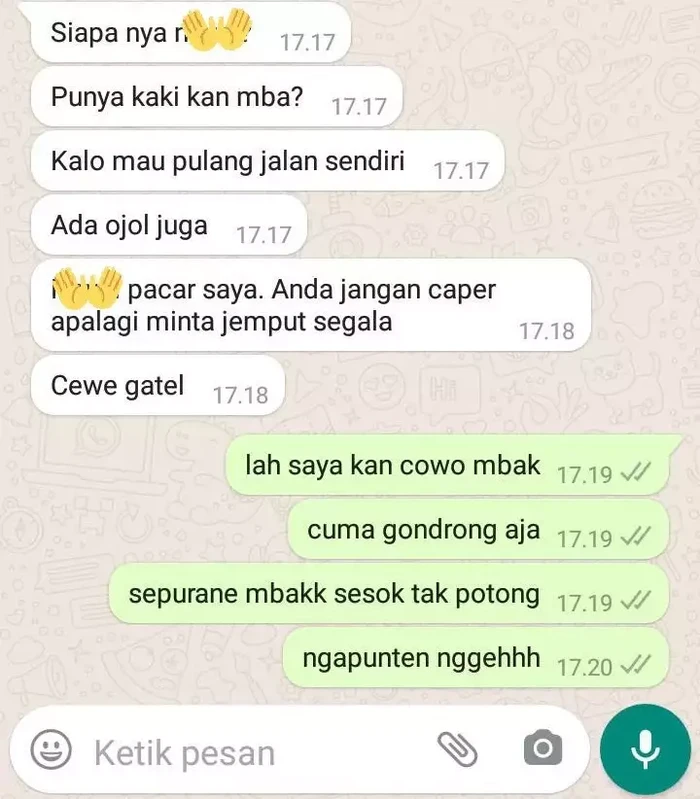Viewport: 700px width, 799px height.
Task: Tap the green microphone voice button
Action: pyautogui.click(x=645, y=749)
